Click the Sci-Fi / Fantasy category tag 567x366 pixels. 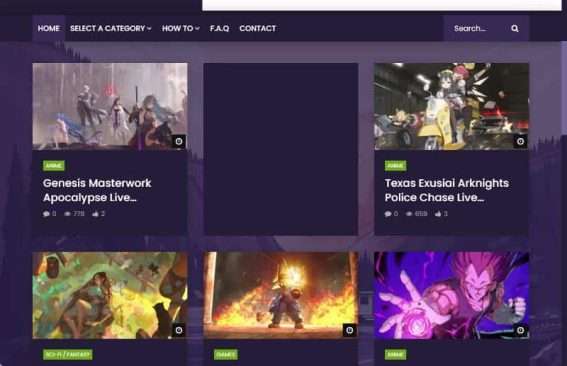68,354
